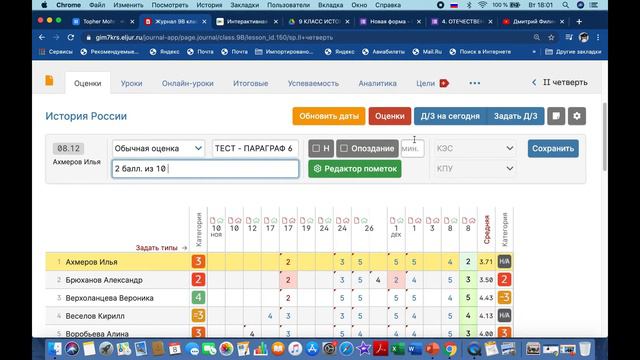Open the journal document icon beside tabs
This screenshot has width=640, height=360.
click(x=49, y=81)
